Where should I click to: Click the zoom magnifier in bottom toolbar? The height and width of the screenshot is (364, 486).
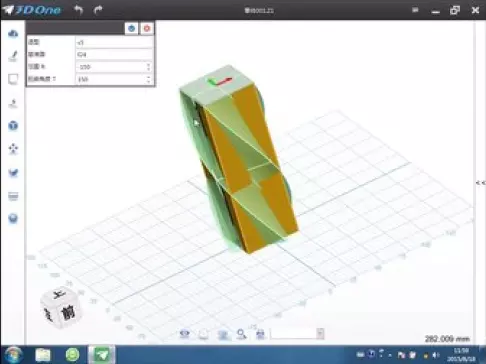tap(241, 334)
